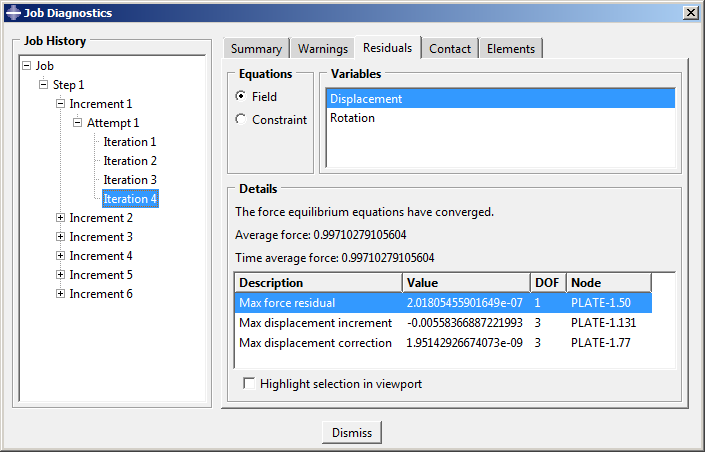Screen dimensions: 705x452
Task: Switch to the Summary tab
Action: (x=256, y=49)
